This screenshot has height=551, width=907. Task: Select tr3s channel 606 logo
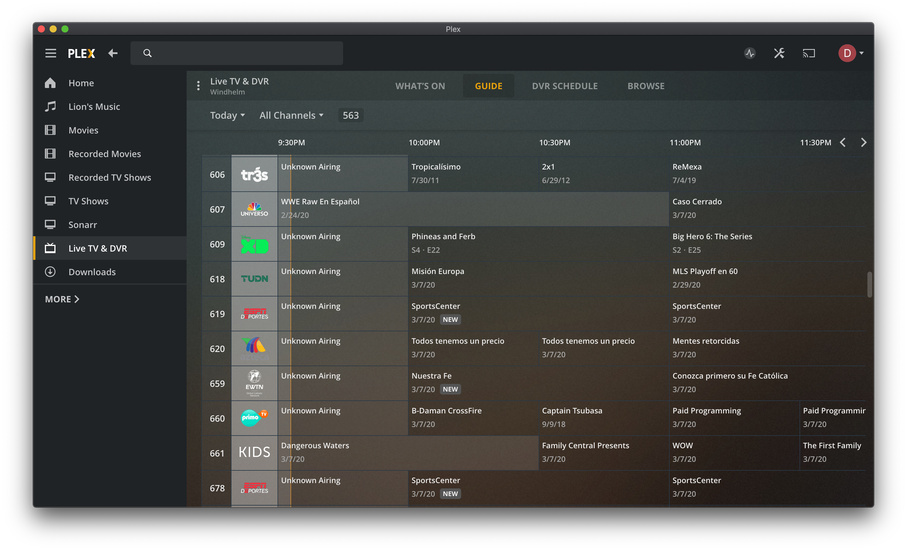point(255,175)
